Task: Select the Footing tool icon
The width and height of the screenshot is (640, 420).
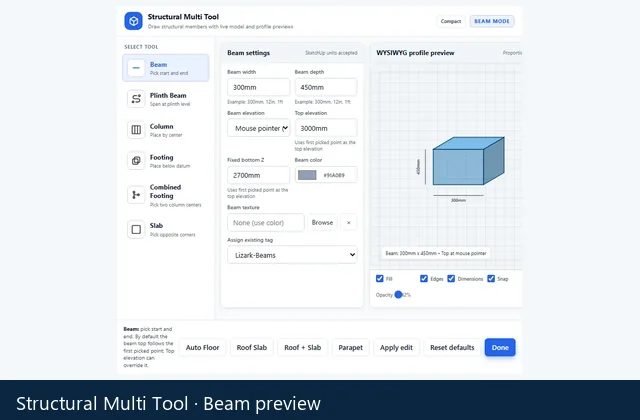Action: click(x=136, y=161)
